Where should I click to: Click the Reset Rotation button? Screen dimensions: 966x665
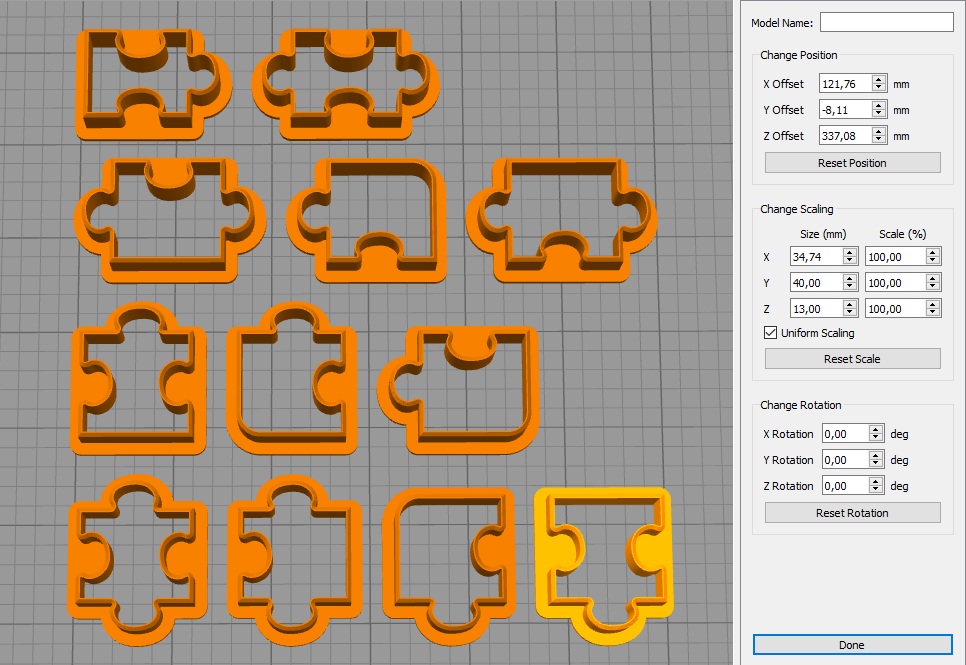[x=853, y=513]
